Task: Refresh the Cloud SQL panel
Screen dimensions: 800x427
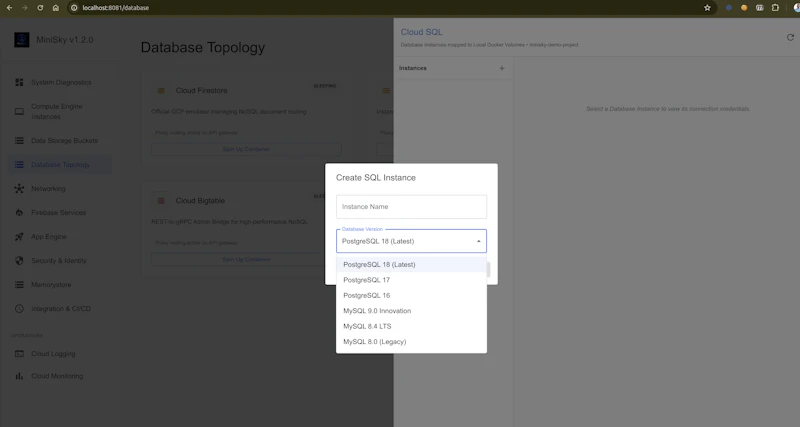Action: coord(790,37)
